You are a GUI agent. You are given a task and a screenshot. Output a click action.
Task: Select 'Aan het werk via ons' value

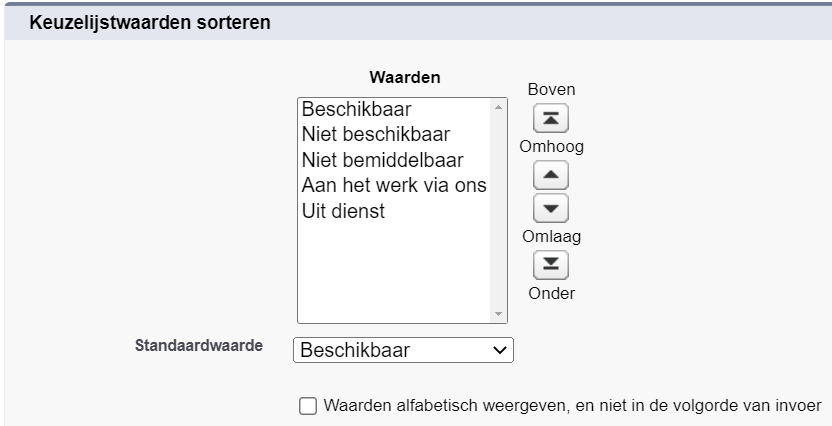click(394, 186)
